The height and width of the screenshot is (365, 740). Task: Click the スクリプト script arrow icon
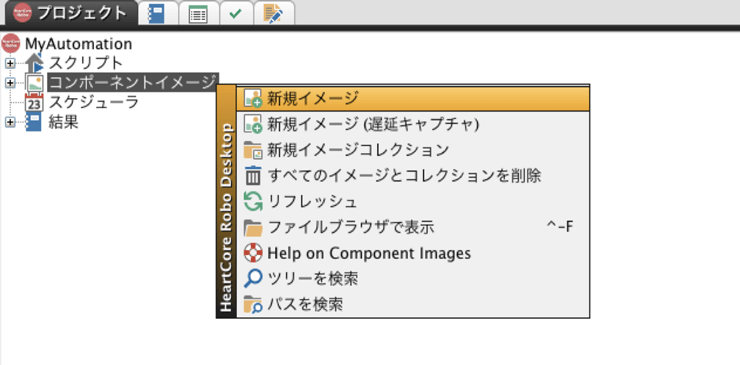pos(34,63)
